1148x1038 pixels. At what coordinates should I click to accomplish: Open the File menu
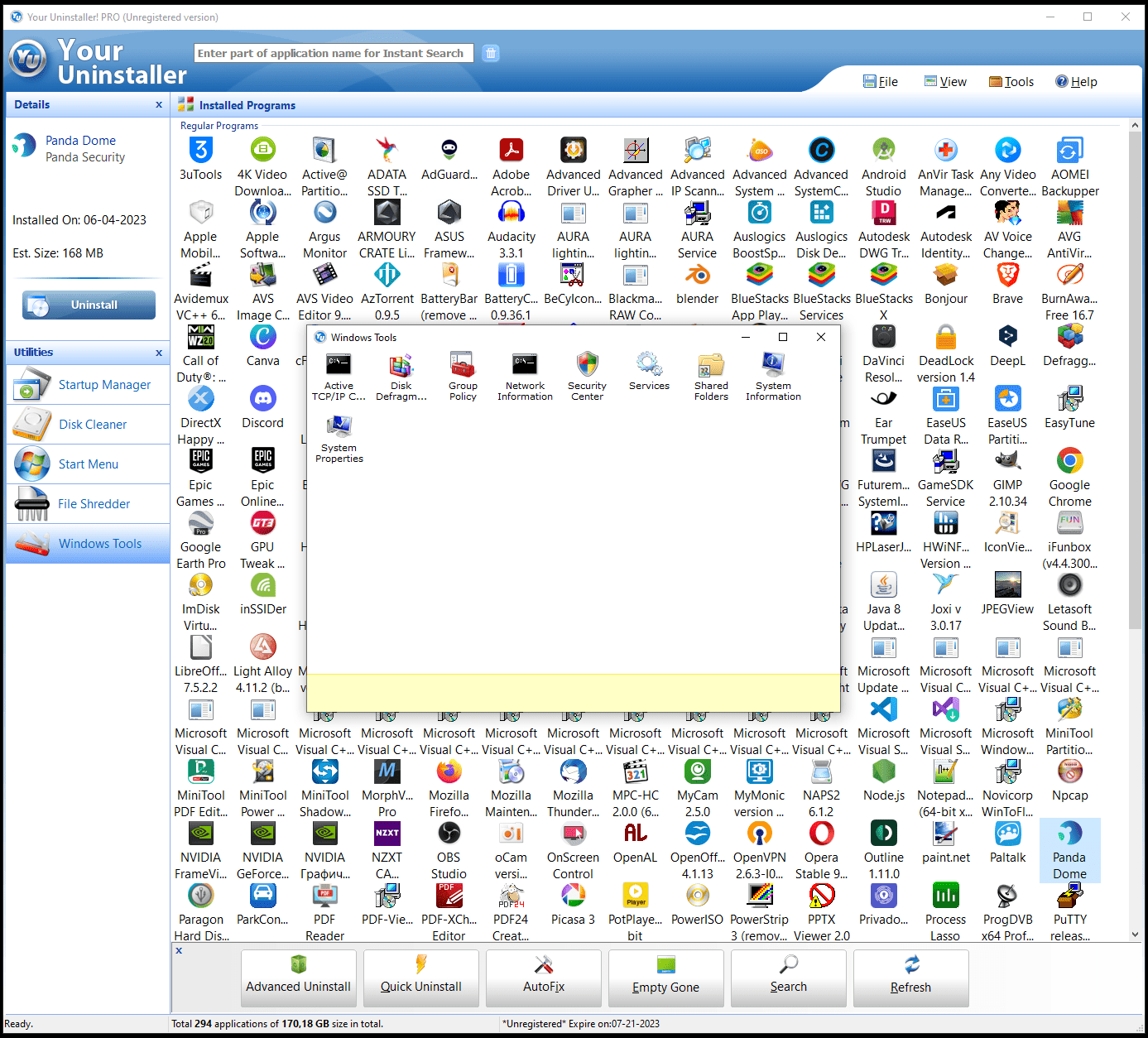point(881,82)
